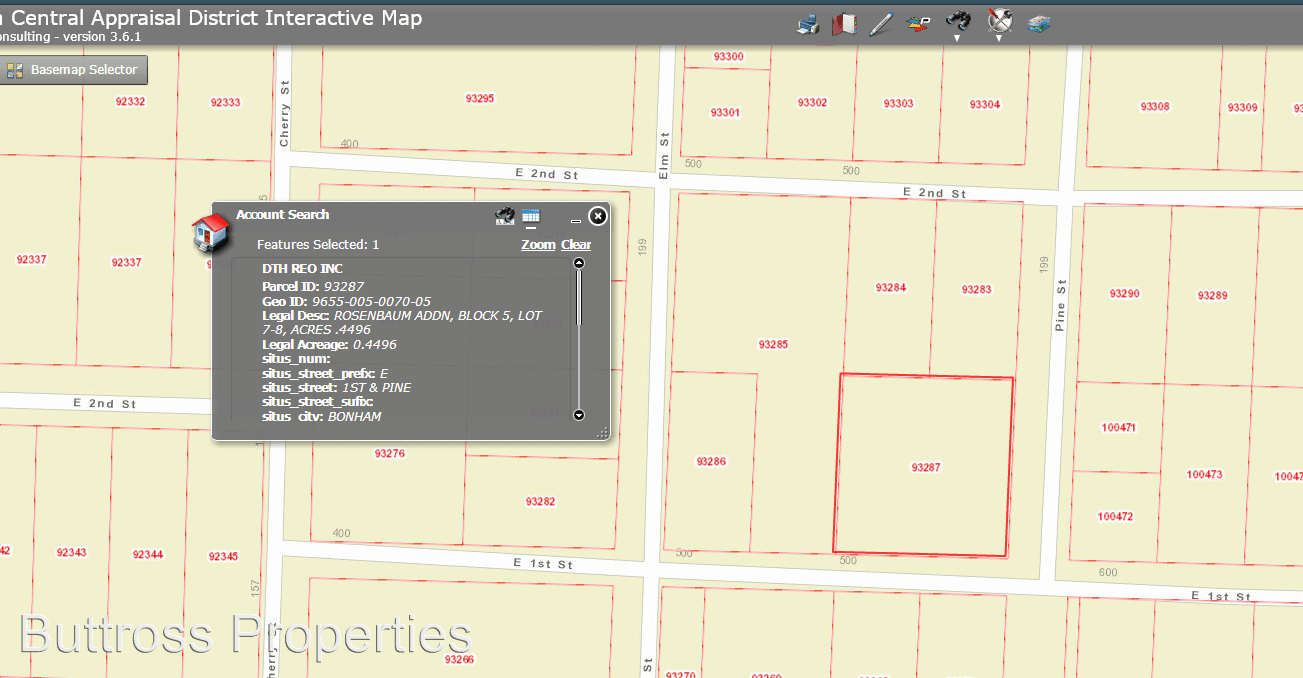Select parcel 93283 on the map
The width and height of the screenshot is (1303, 678).
976,289
